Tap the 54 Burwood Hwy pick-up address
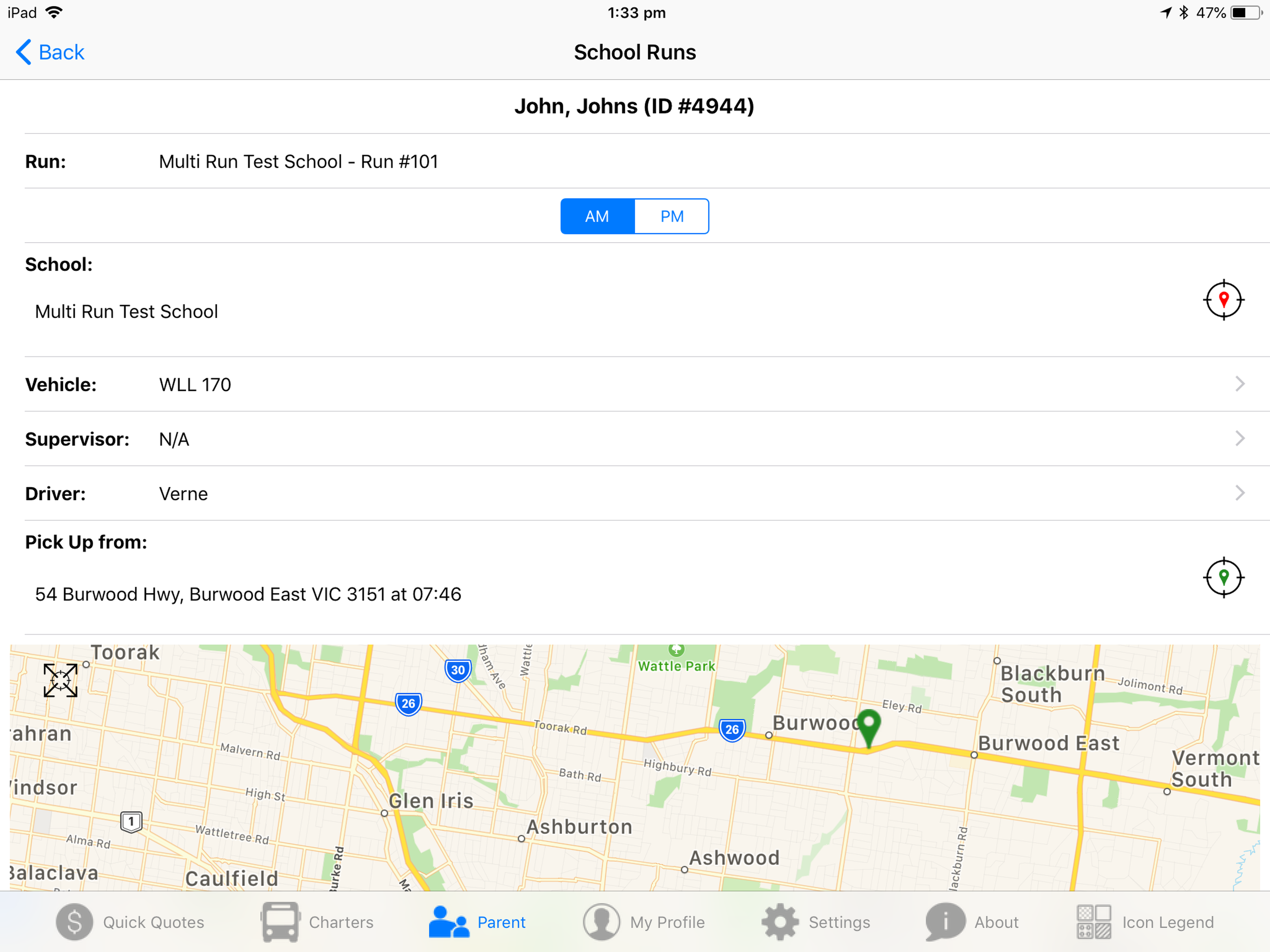This screenshot has height=952, width=1270. pos(248,594)
